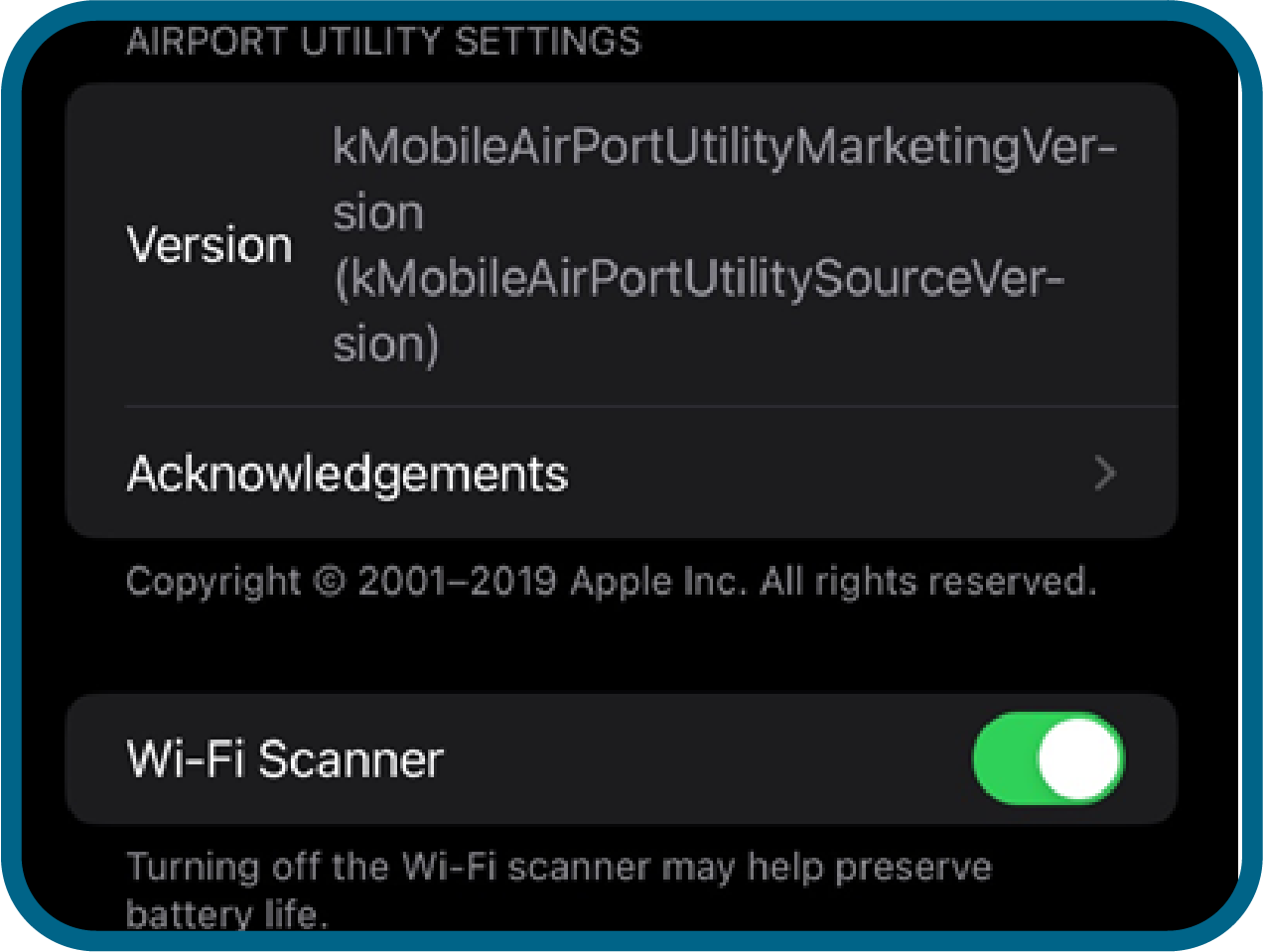Tap the copyright symbol in the footer

click(x=329, y=581)
